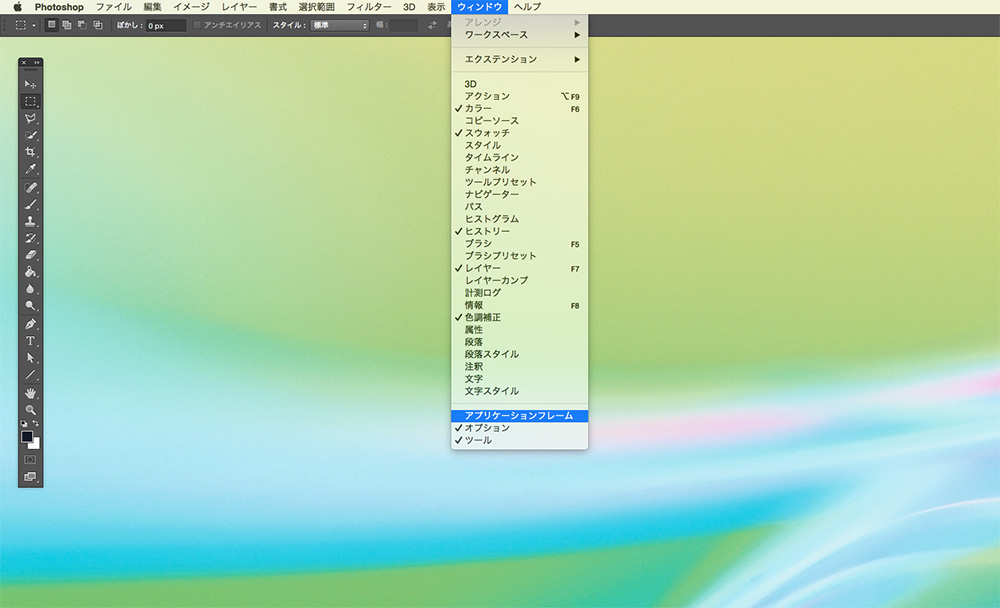The width and height of the screenshot is (1000, 608).
Task: Close the toolbox panel with X
Action: pos(24,63)
